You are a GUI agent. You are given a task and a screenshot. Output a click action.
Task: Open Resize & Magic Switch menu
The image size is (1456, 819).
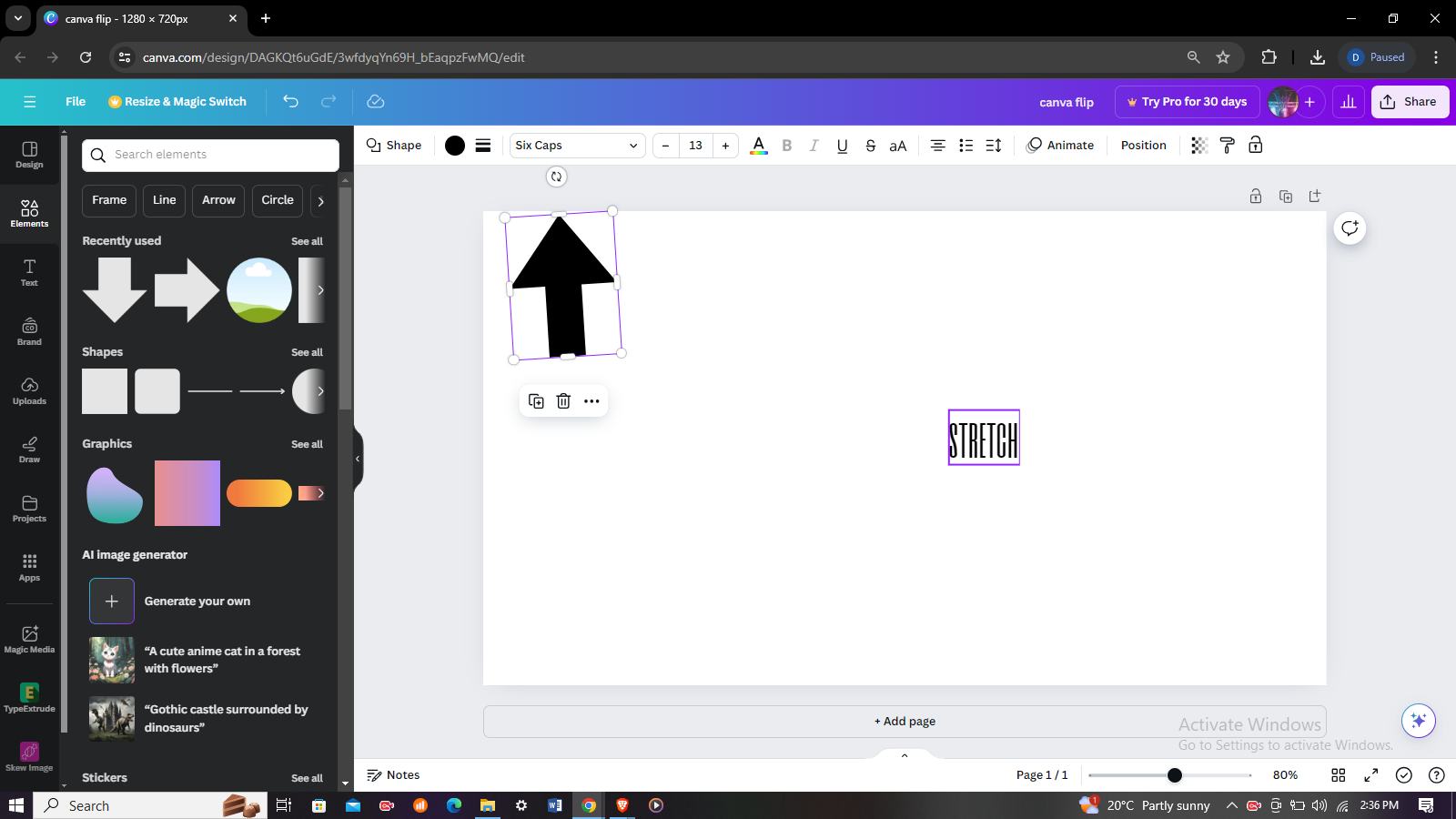[177, 102]
